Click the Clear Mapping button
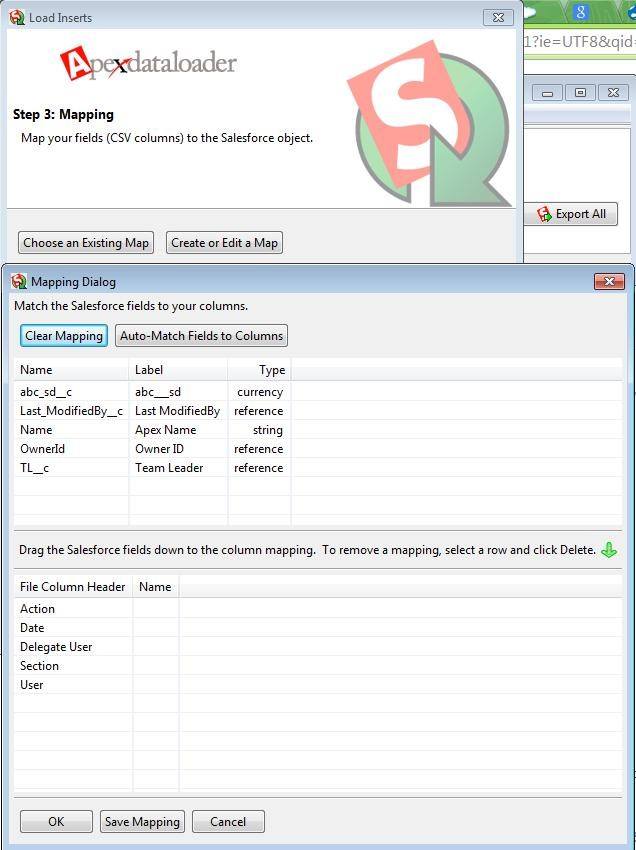The height and width of the screenshot is (850, 636). pos(63,336)
